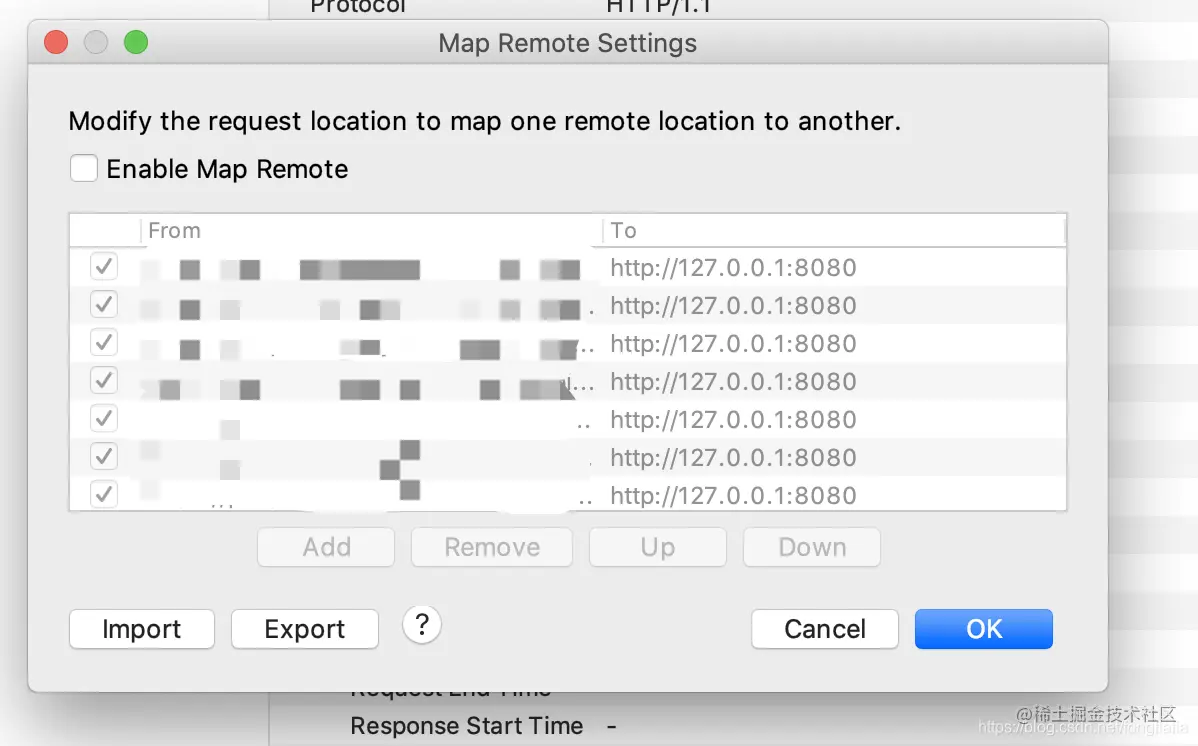Sort by the To column header
The image size is (1198, 746).
coord(834,231)
